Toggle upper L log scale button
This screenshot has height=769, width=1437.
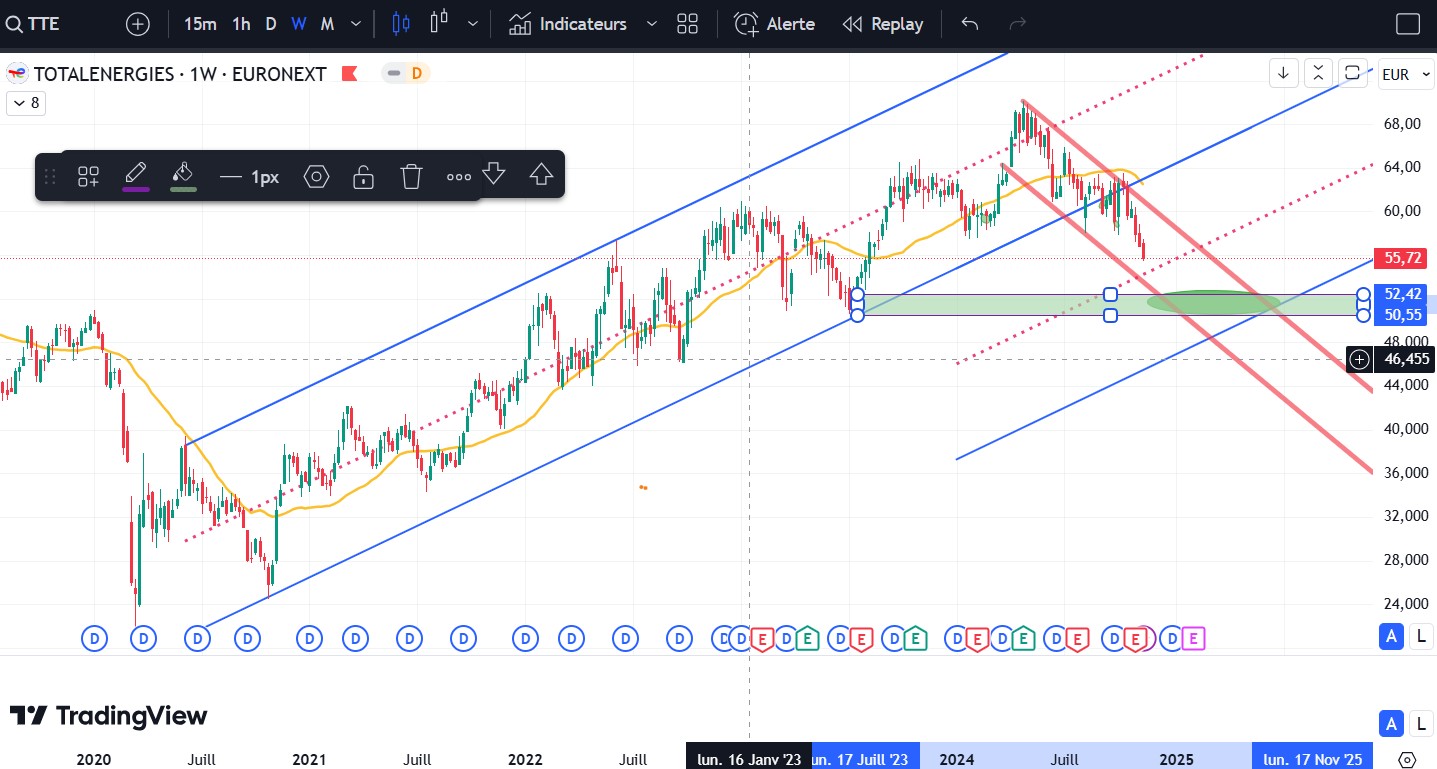(x=1421, y=635)
